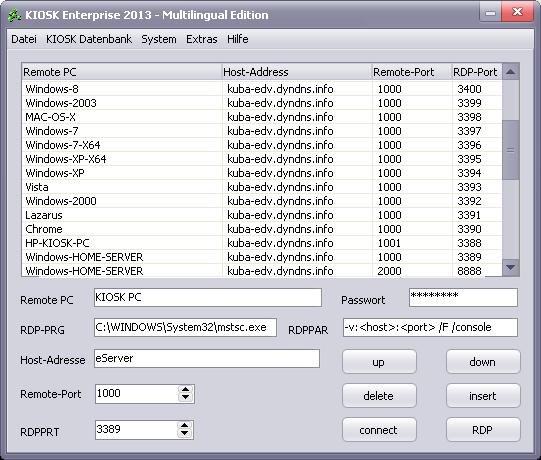Image resolution: width=541 pixels, height=460 pixels.
Task: Select the HP-KIOSK-PC entry
Action: tap(262, 243)
